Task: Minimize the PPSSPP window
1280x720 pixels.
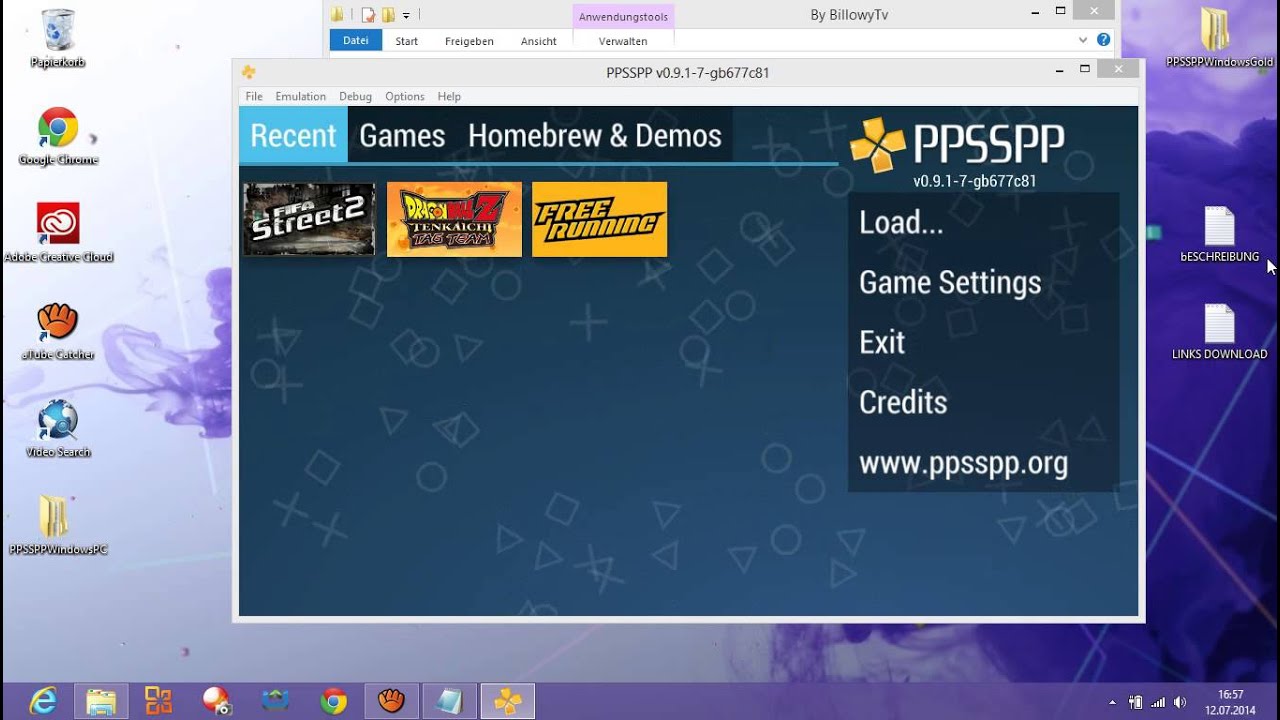Action: point(1059,70)
